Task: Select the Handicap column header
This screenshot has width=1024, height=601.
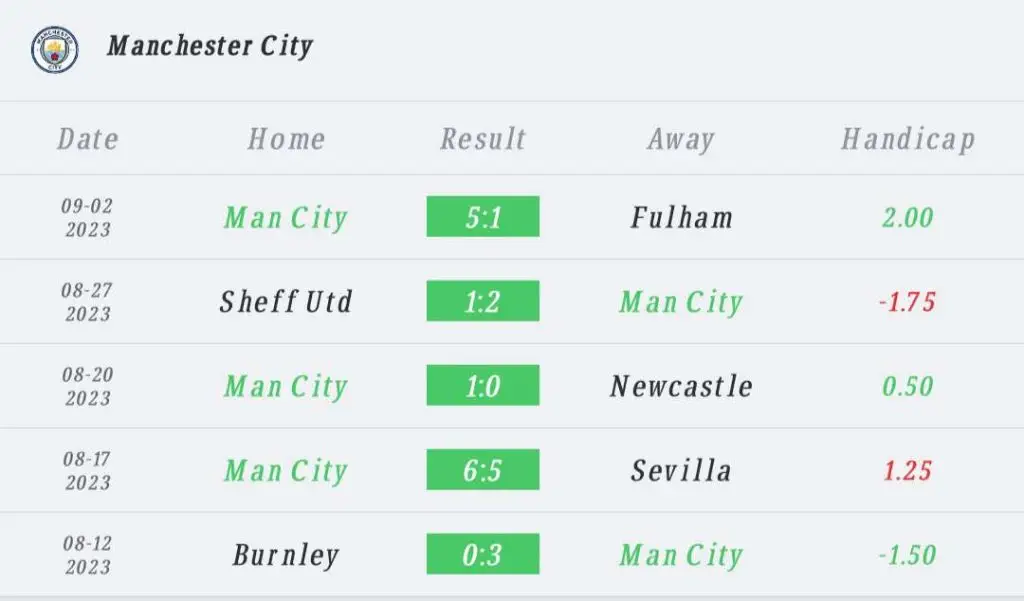Action: coord(908,139)
